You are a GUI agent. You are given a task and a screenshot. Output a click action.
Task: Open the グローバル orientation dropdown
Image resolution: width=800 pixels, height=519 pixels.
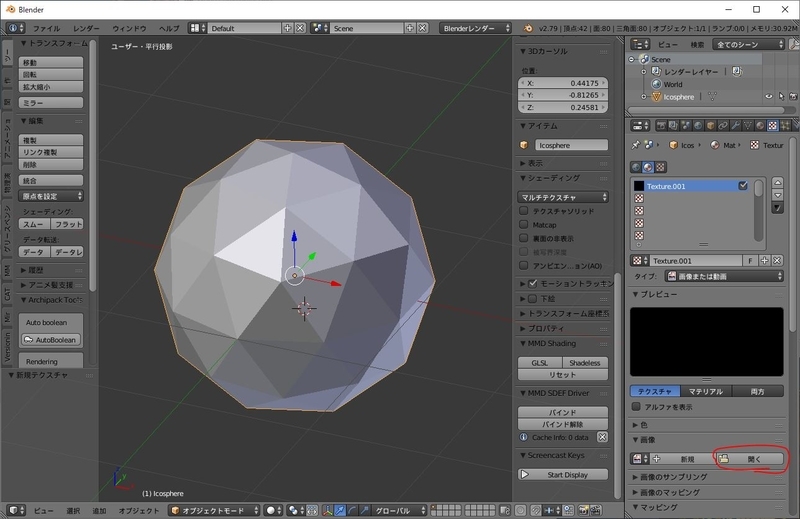click(x=400, y=510)
